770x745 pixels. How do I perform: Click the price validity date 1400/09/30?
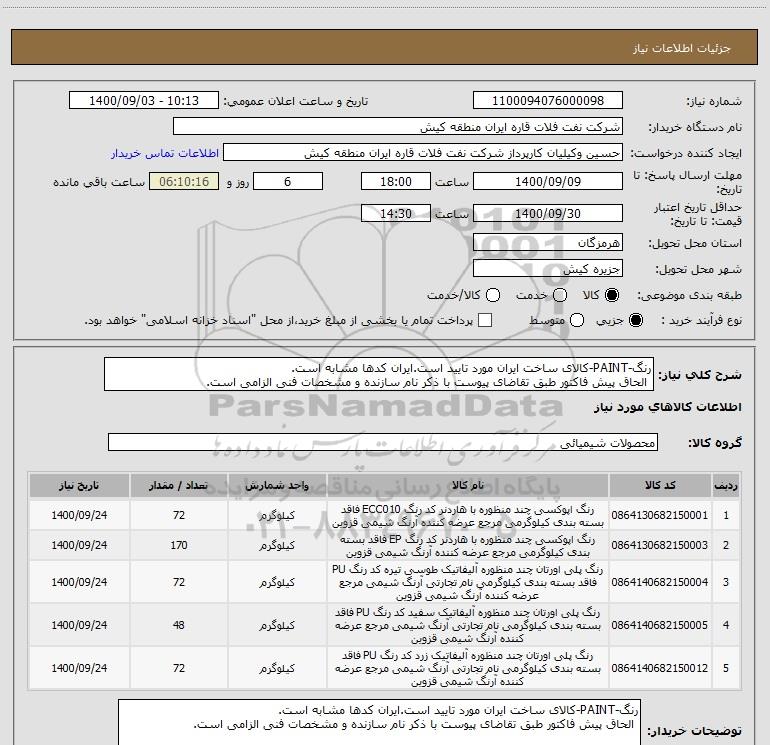tap(548, 214)
